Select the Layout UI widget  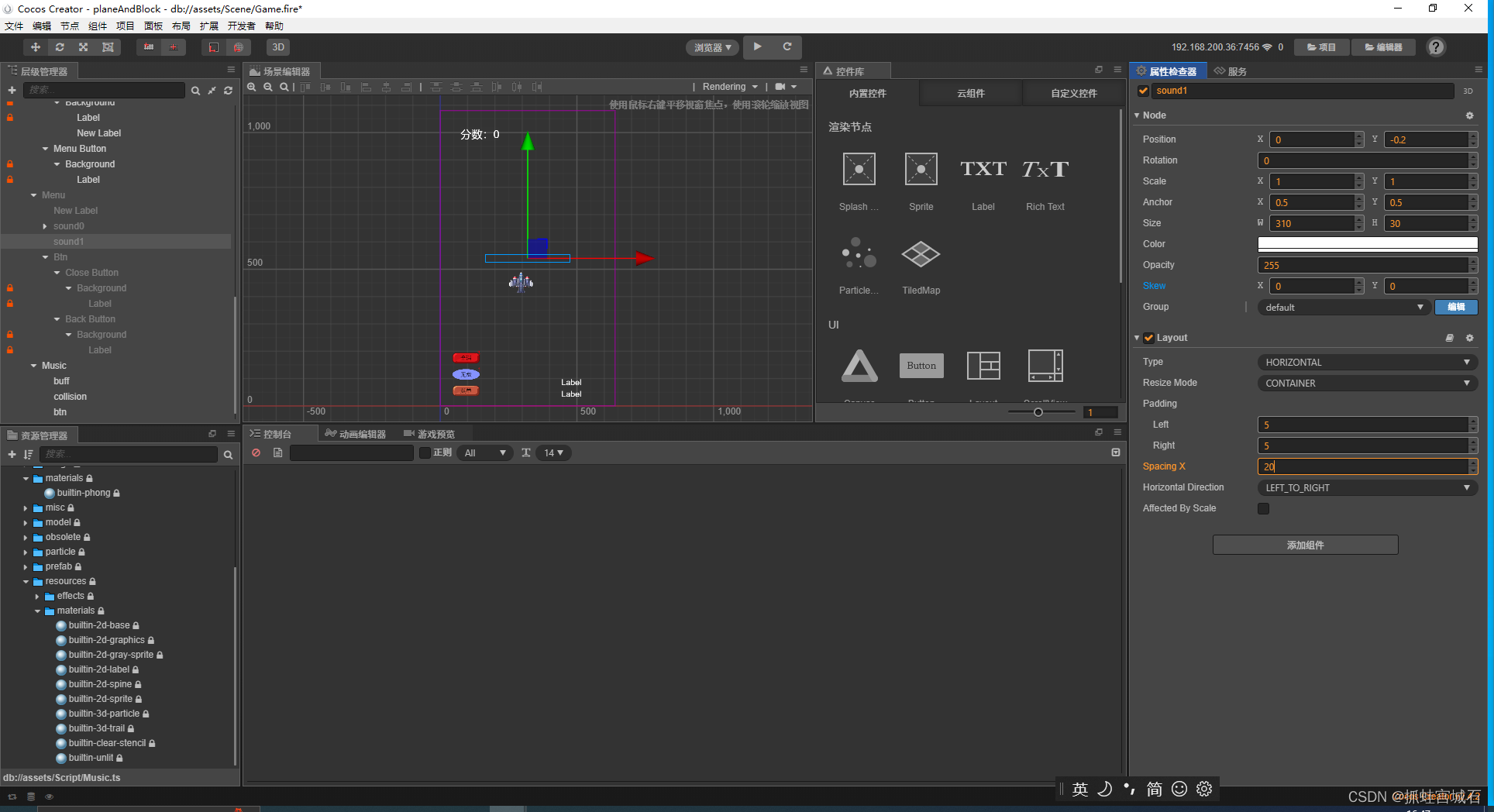tap(983, 366)
